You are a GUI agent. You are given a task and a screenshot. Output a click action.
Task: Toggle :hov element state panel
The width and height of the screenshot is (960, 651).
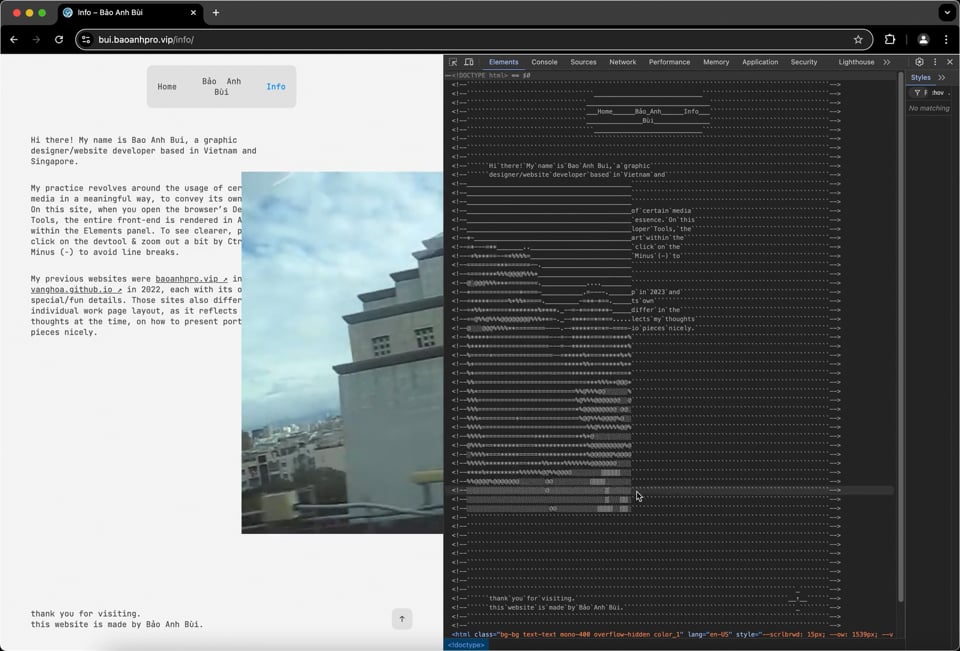(937, 93)
